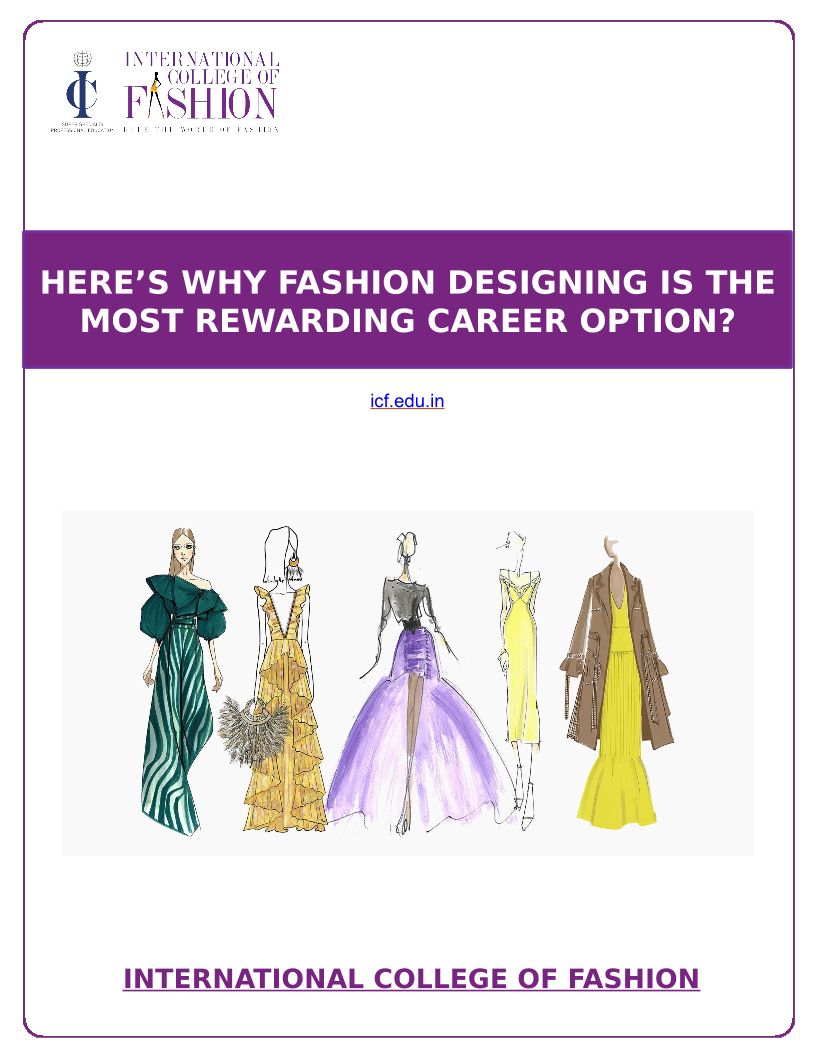Click the globe emblem above the IC monogram
816x1056 pixels.
tap(82, 59)
